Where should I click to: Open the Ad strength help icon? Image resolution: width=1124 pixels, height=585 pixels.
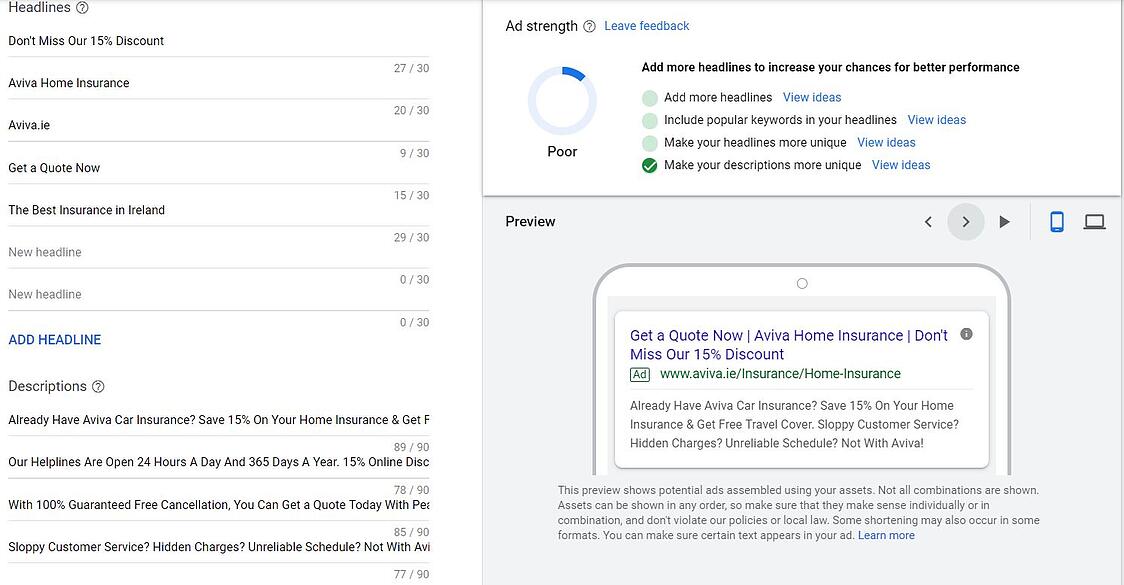tap(590, 27)
